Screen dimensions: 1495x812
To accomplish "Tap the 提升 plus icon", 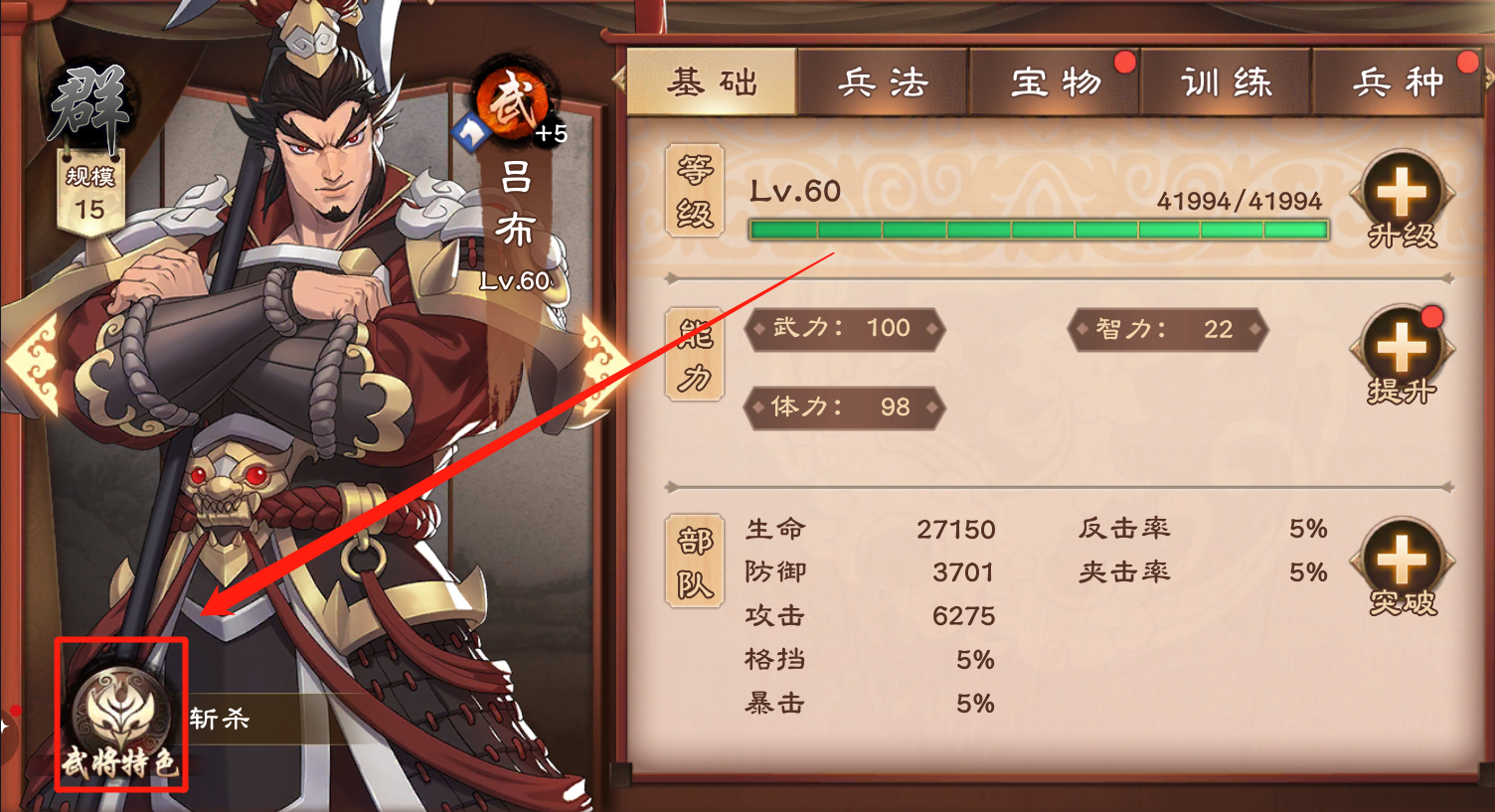I will click(1402, 348).
